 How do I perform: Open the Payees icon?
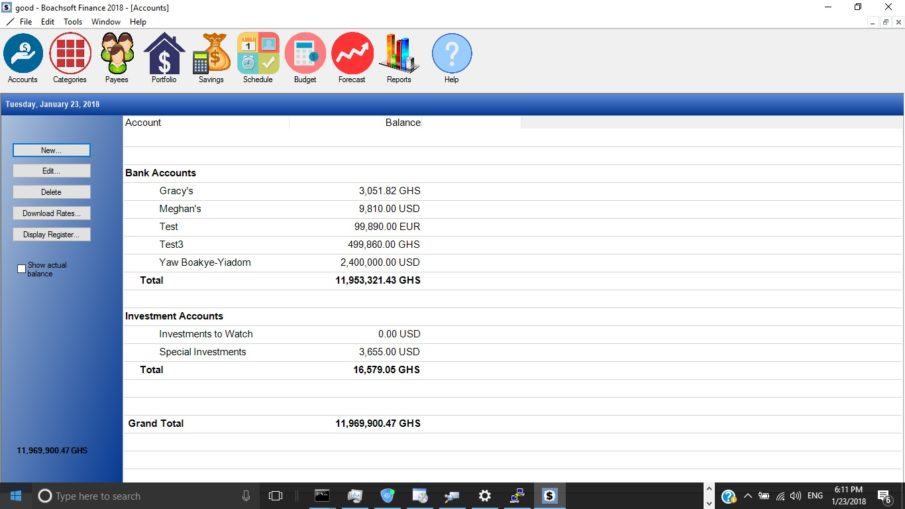click(x=117, y=53)
